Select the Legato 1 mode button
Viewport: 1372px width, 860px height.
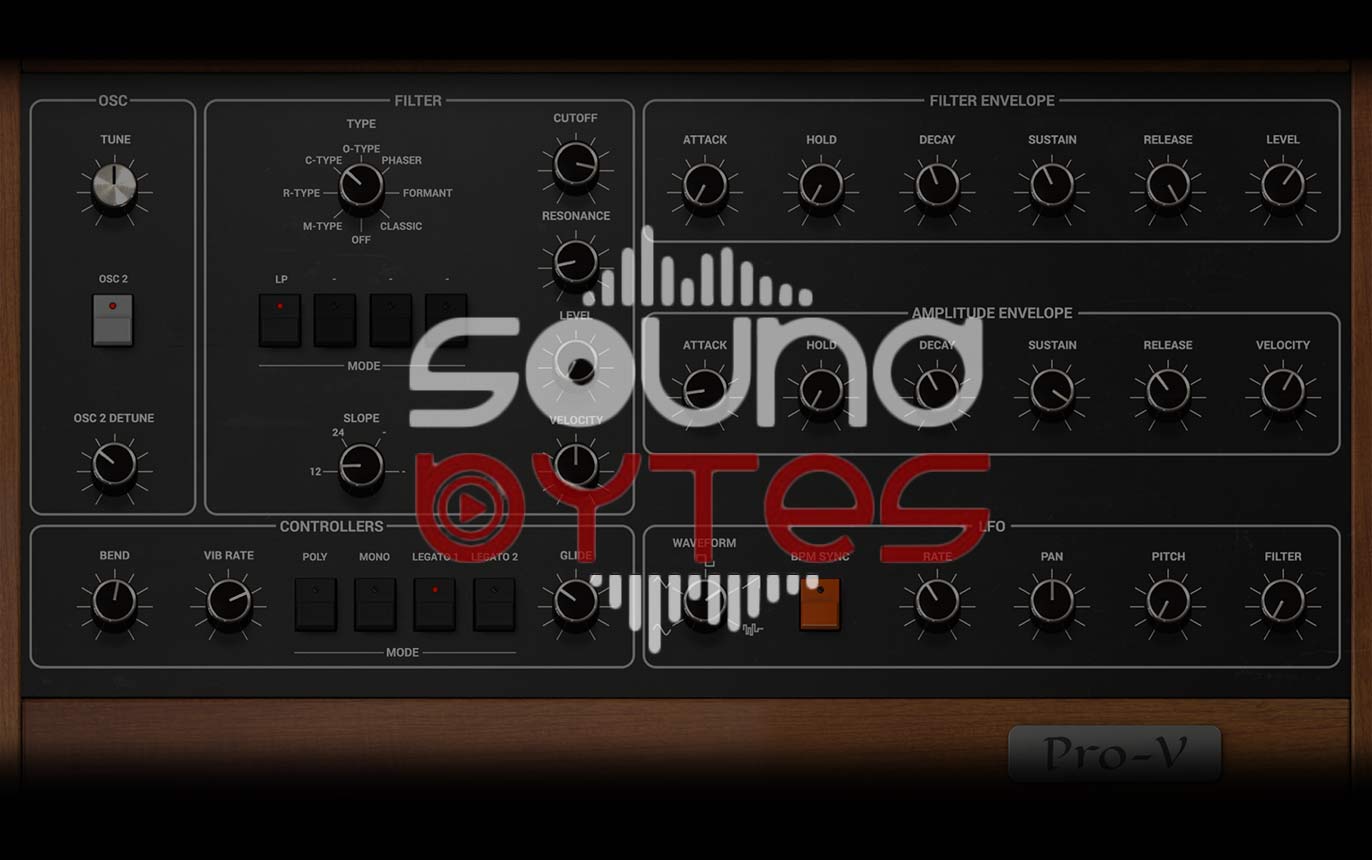(x=435, y=603)
